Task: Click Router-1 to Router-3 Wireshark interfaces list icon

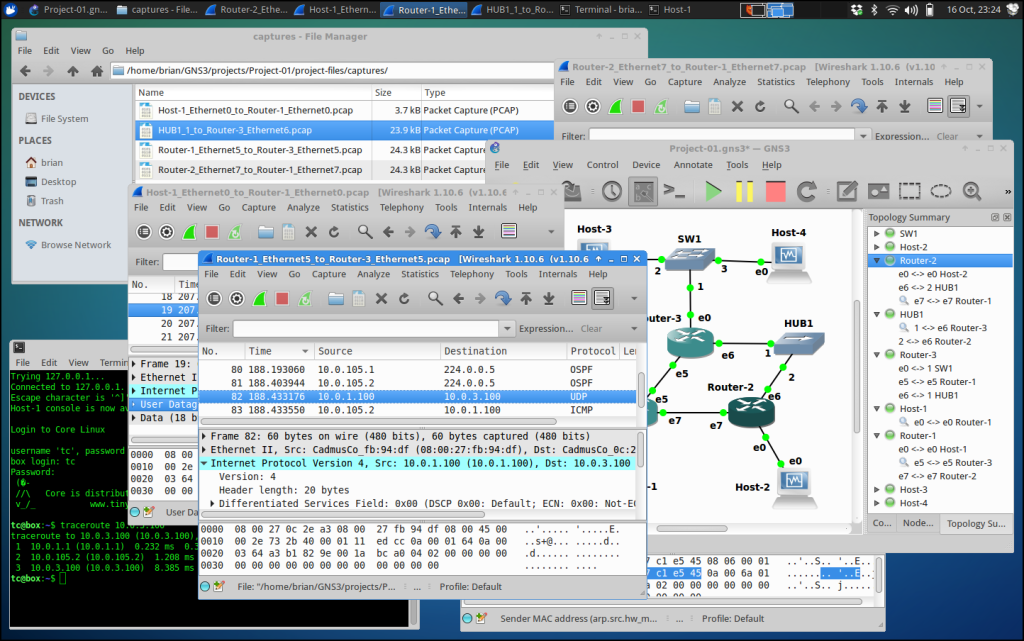Action: click(214, 299)
